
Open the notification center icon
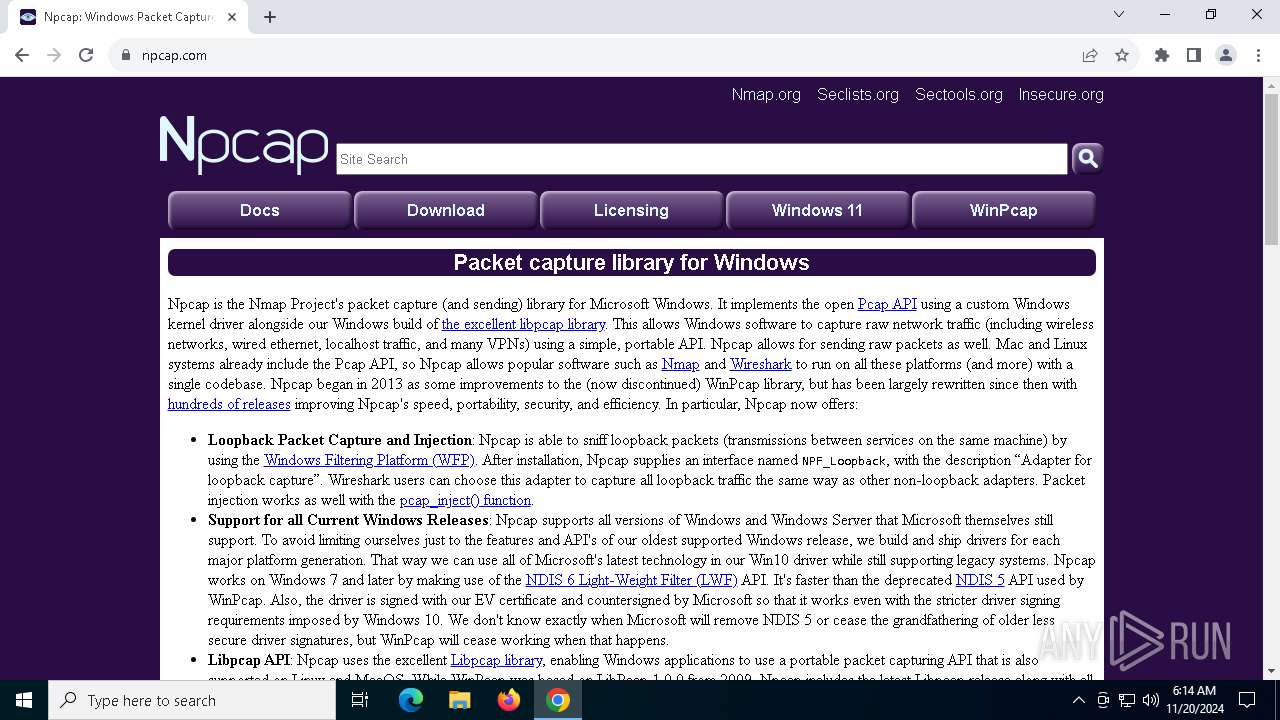point(1247,700)
